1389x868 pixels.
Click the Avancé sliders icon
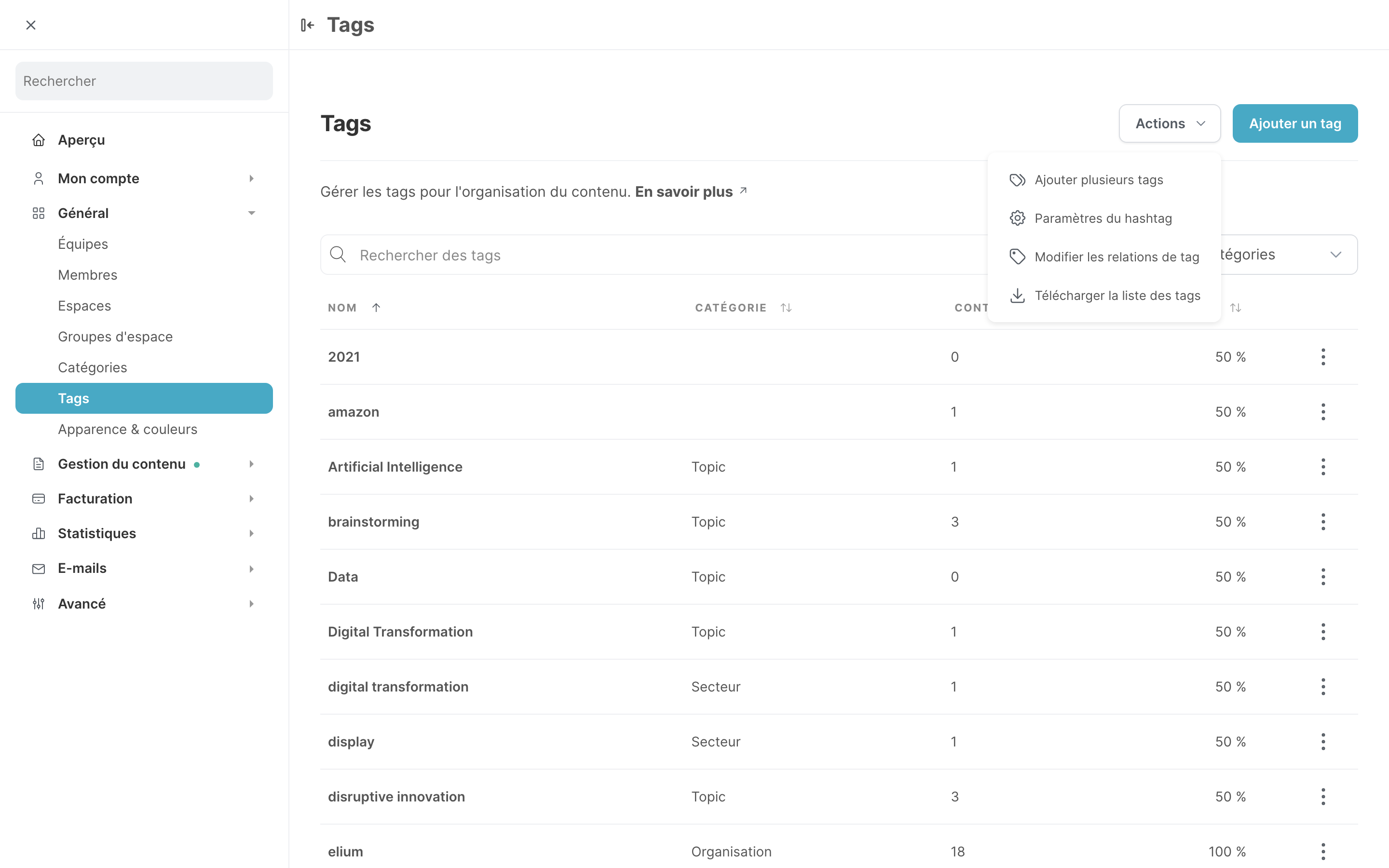pyautogui.click(x=39, y=603)
